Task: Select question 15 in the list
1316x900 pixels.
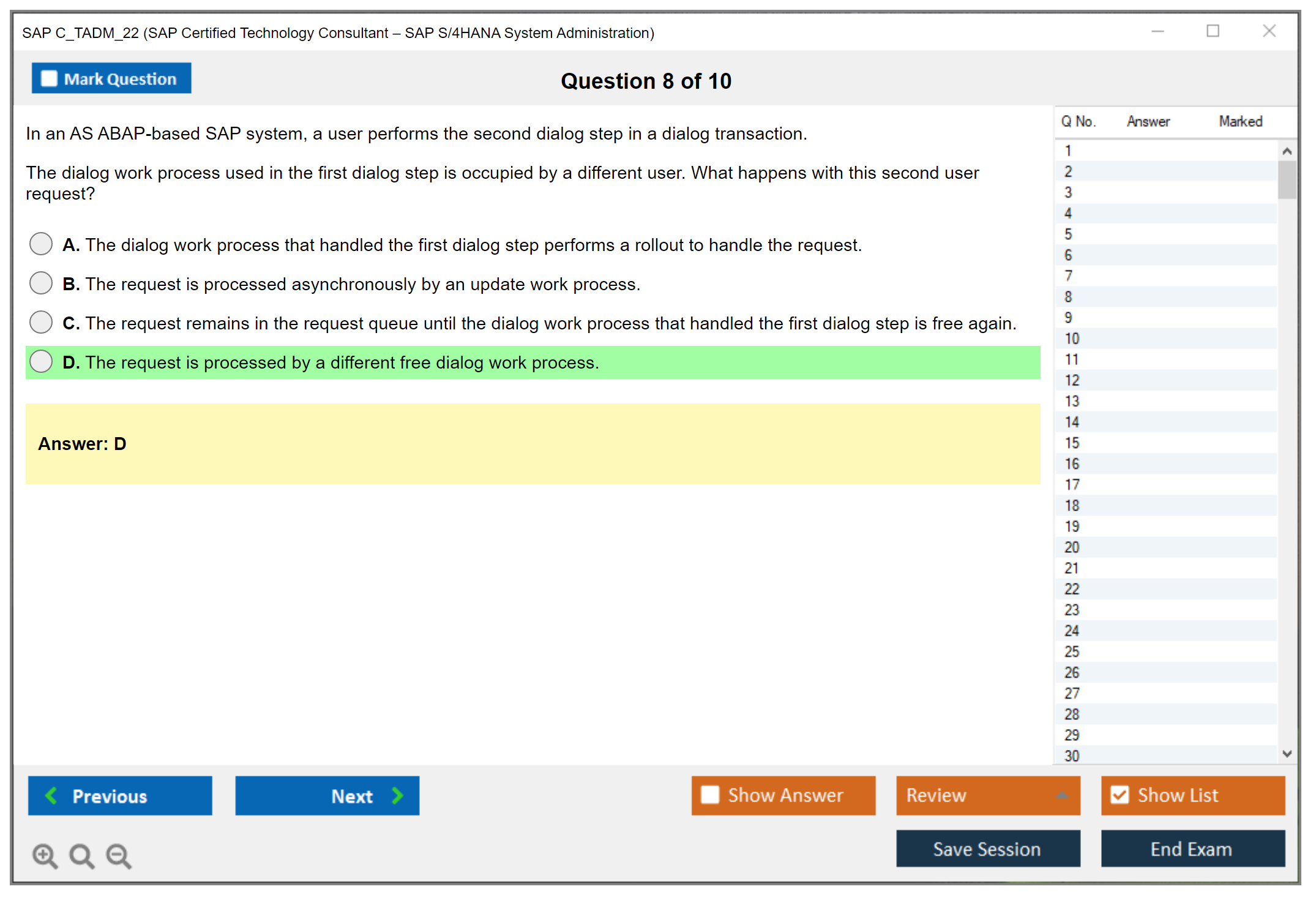Action: point(1072,443)
